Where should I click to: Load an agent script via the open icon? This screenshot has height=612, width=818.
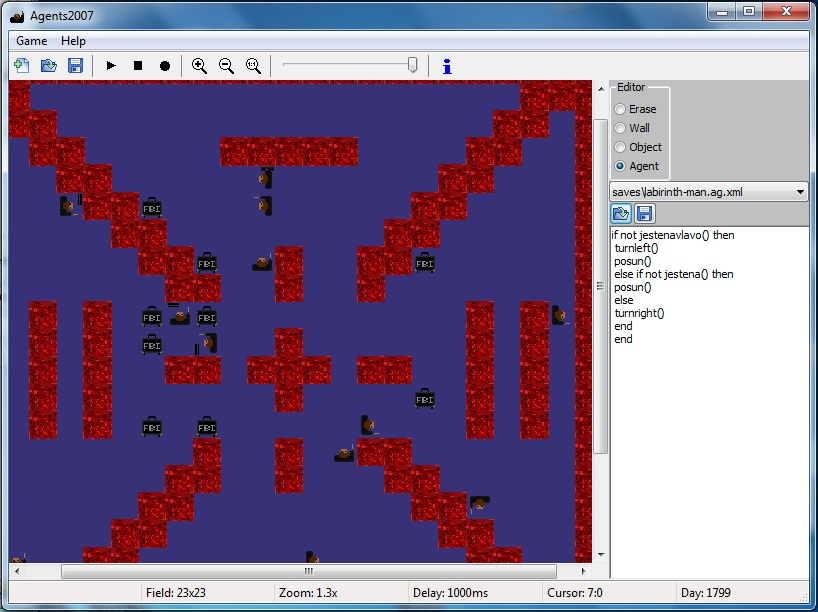pyautogui.click(x=620, y=213)
